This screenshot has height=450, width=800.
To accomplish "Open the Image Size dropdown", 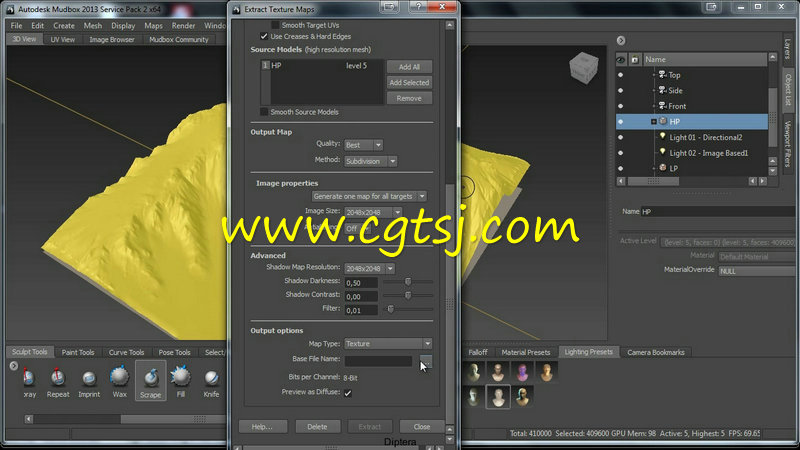I will point(373,212).
